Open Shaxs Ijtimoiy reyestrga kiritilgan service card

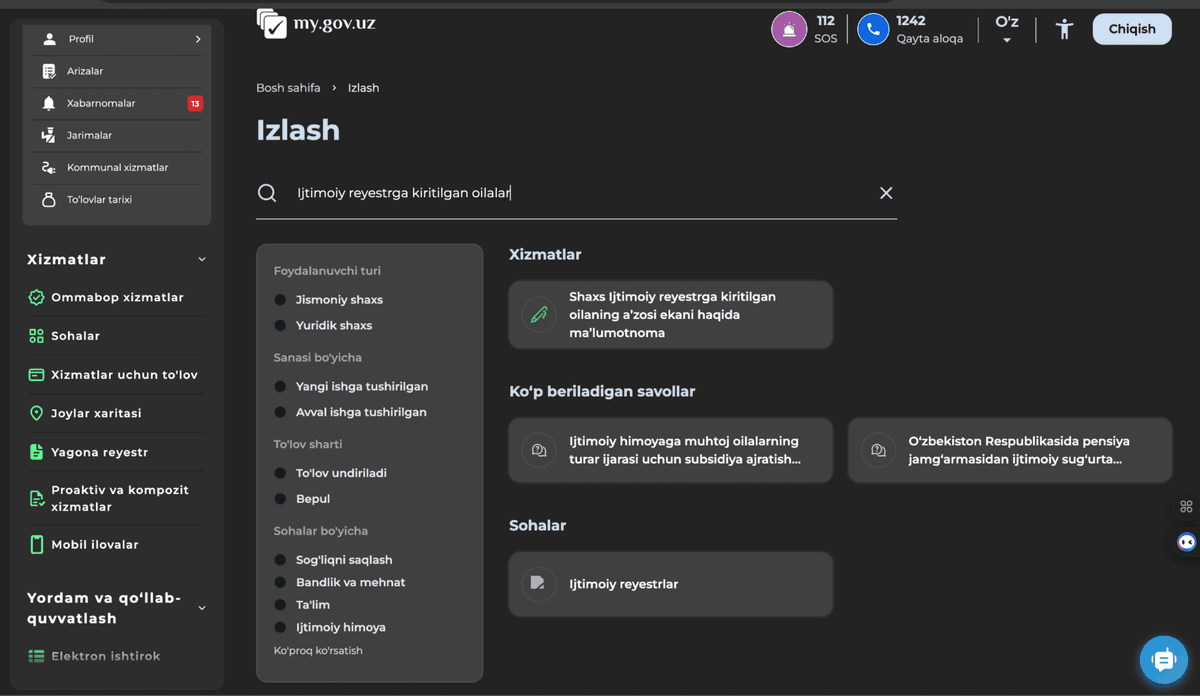coord(671,315)
